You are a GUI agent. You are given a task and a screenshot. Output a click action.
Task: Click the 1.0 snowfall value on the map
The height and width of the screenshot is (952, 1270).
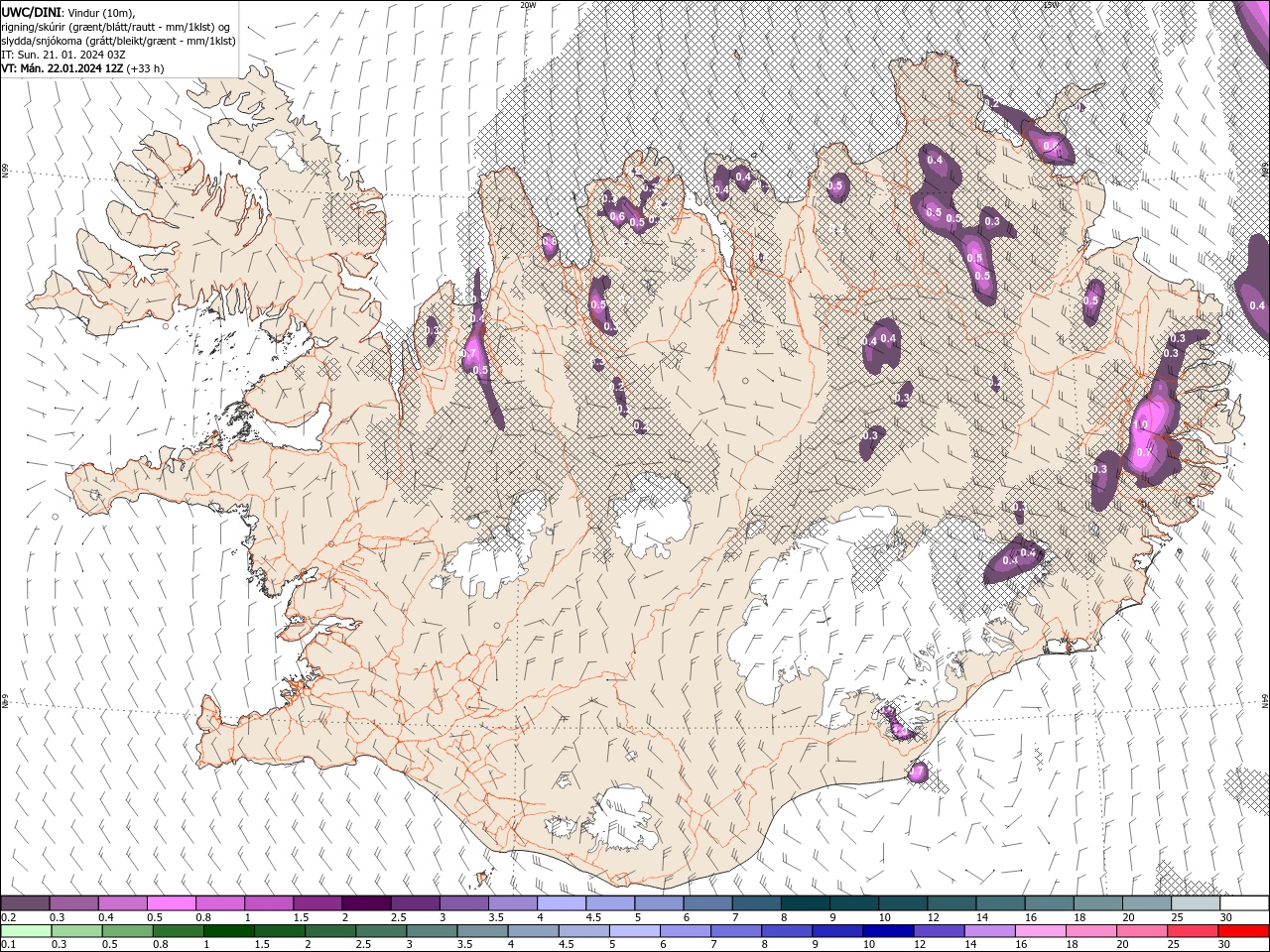tap(1140, 424)
